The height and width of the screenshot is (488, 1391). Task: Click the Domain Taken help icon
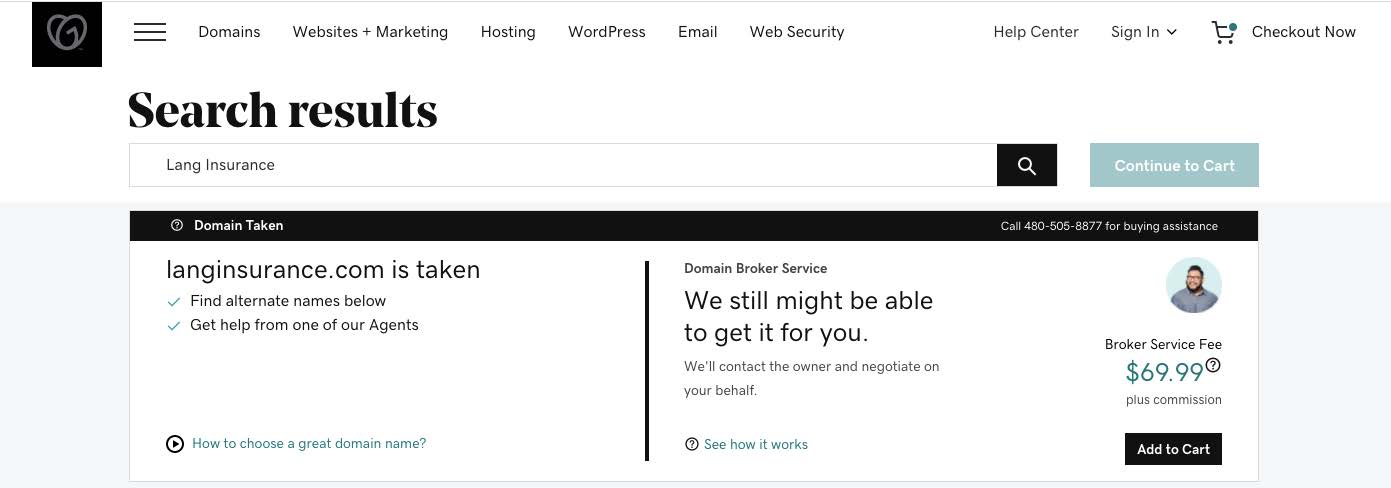(x=177, y=226)
